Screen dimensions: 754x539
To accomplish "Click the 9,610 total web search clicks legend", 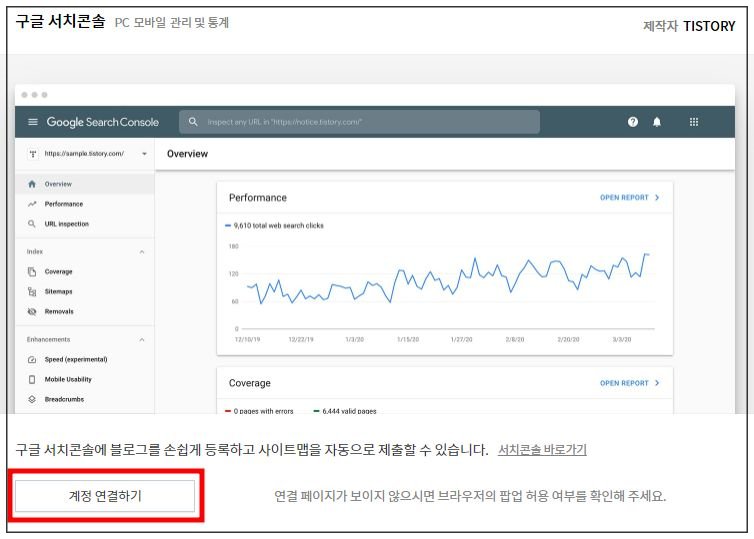I will tap(275, 226).
